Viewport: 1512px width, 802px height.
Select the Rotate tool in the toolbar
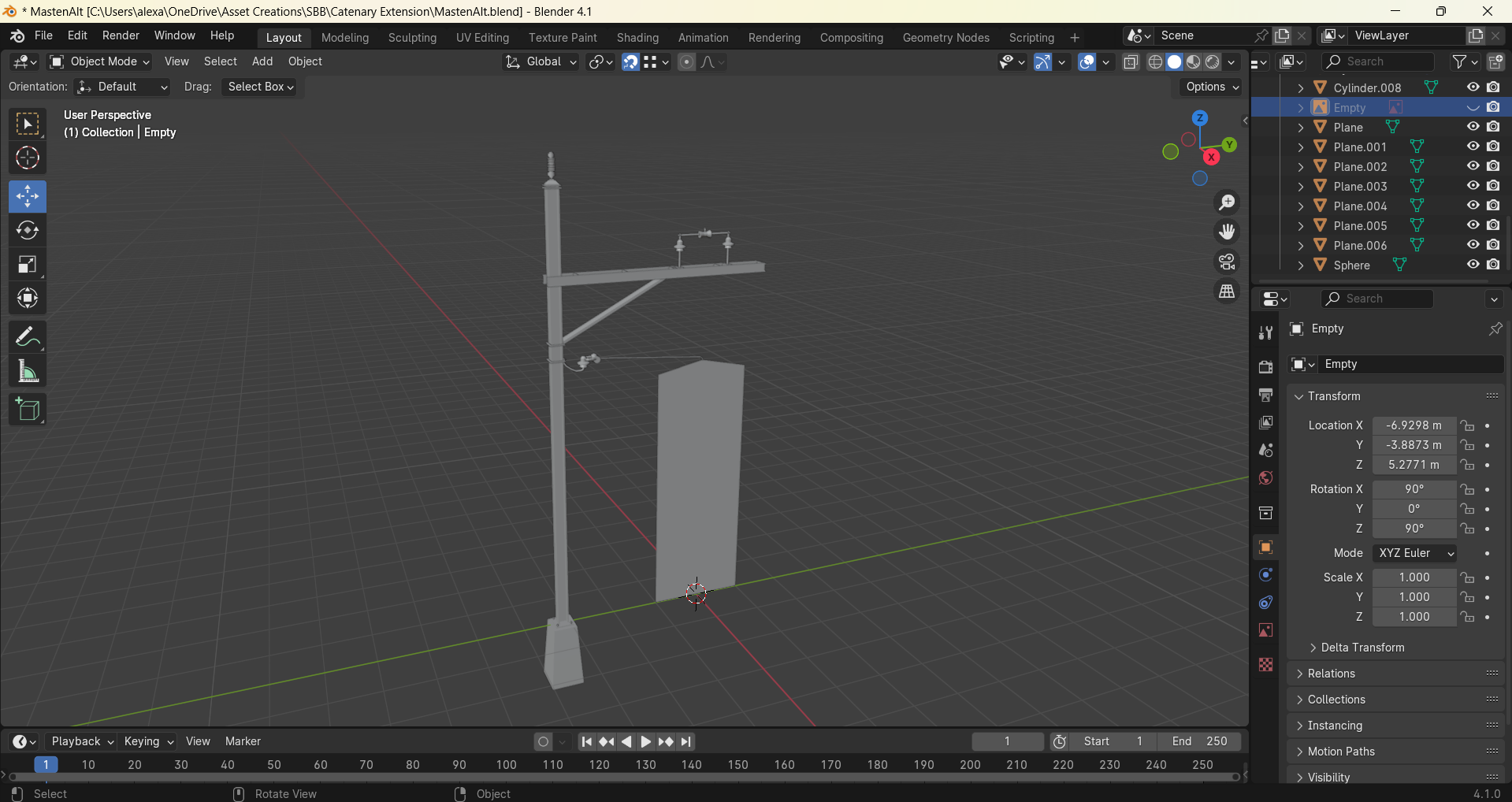28,230
